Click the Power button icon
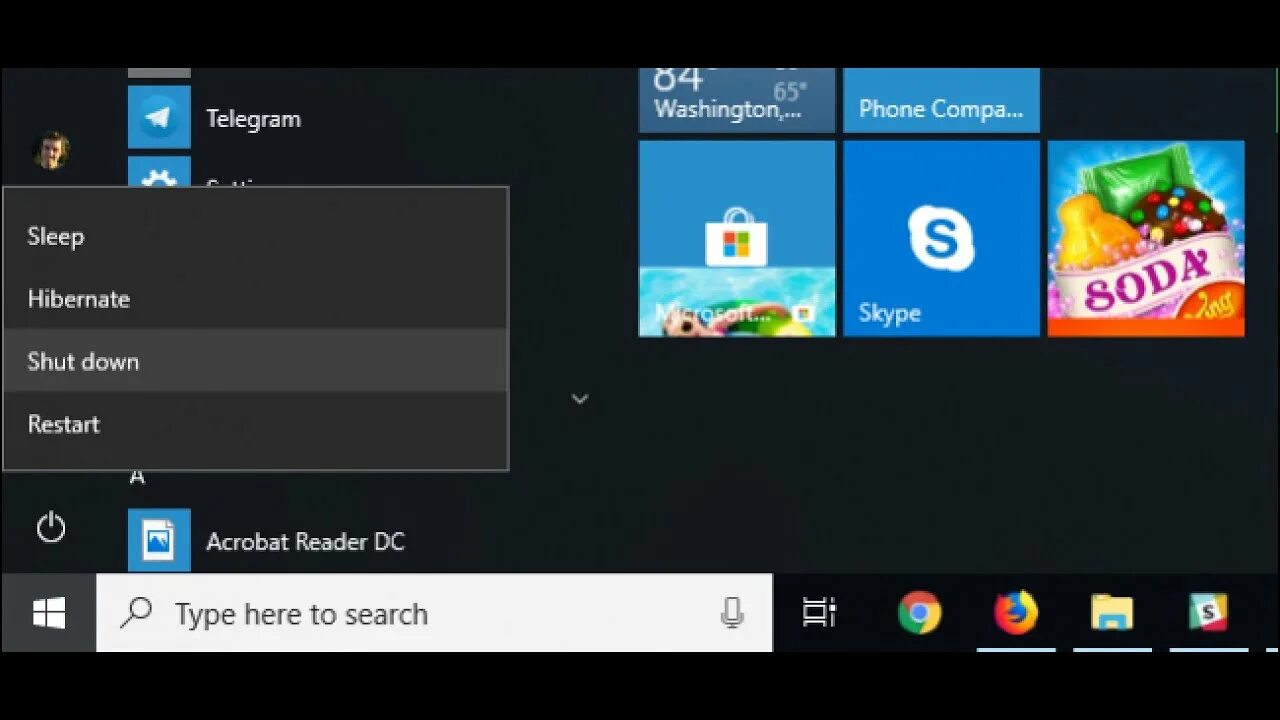Viewport: 1280px width, 720px height. [x=51, y=527]
